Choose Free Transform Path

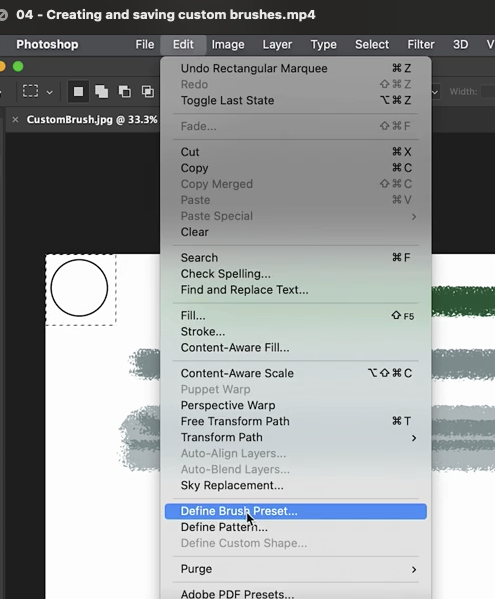pos(296,421)
